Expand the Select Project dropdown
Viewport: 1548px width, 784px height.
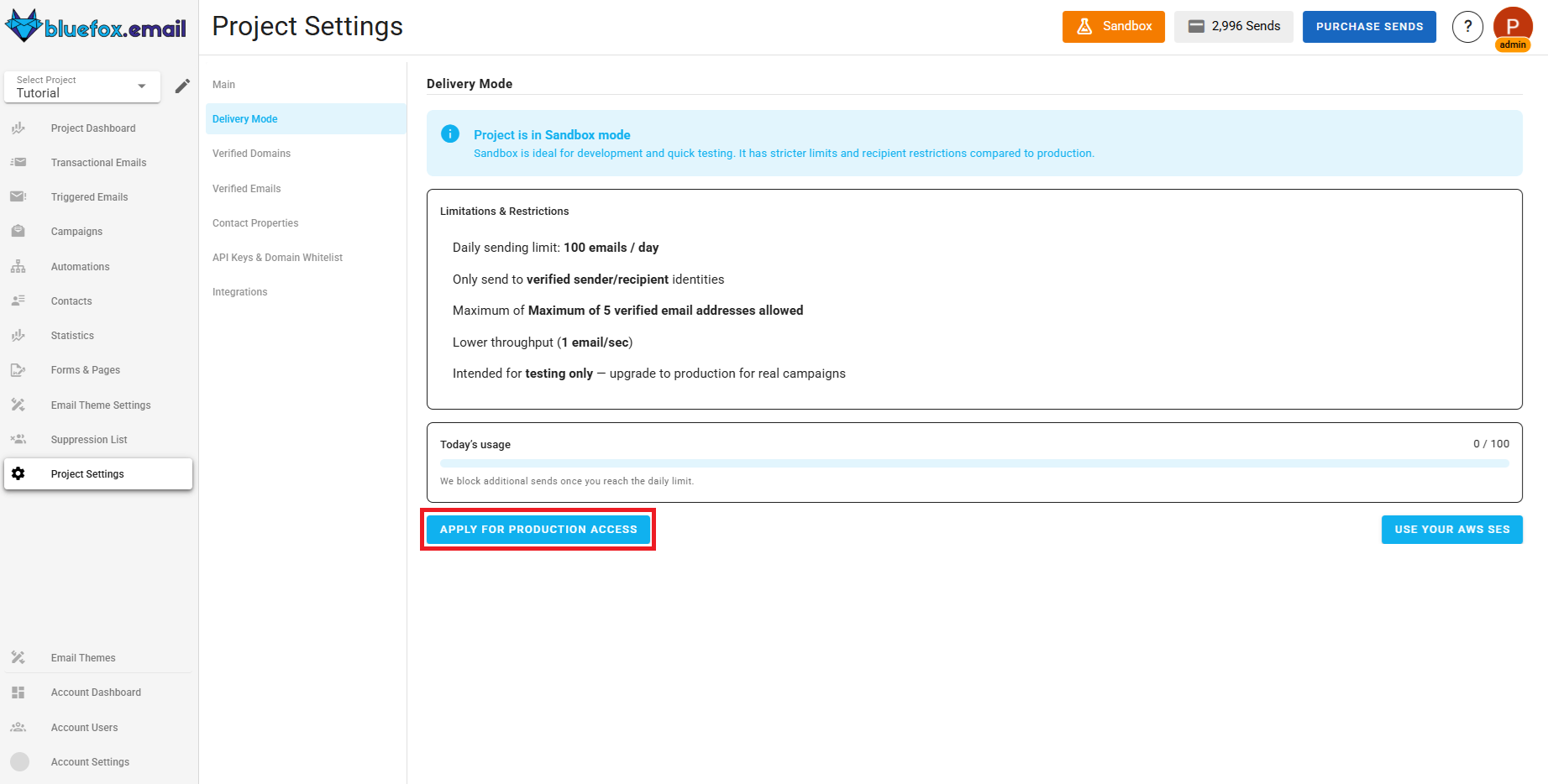tap(81, 86)
